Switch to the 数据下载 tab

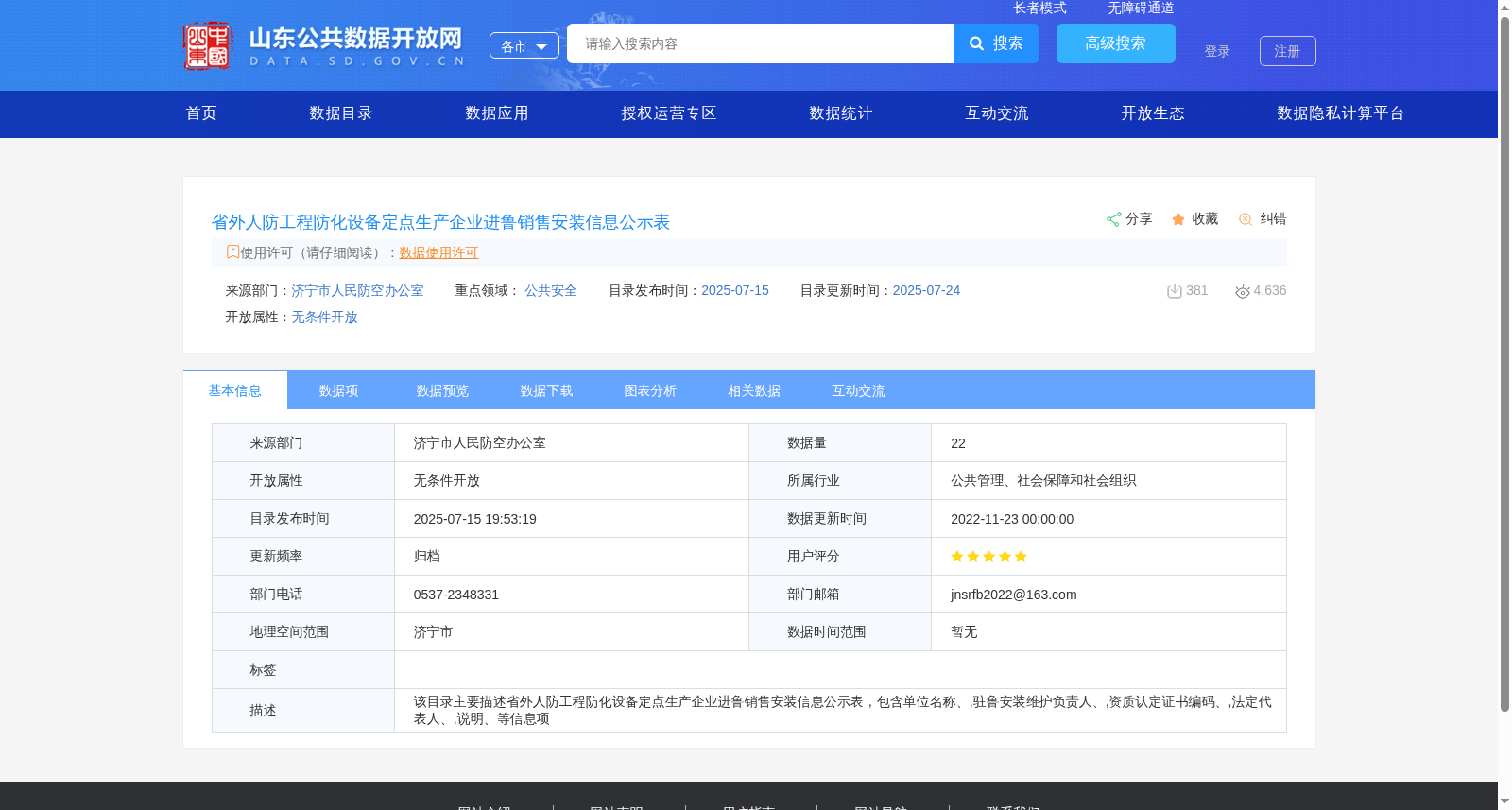[547, 390]
